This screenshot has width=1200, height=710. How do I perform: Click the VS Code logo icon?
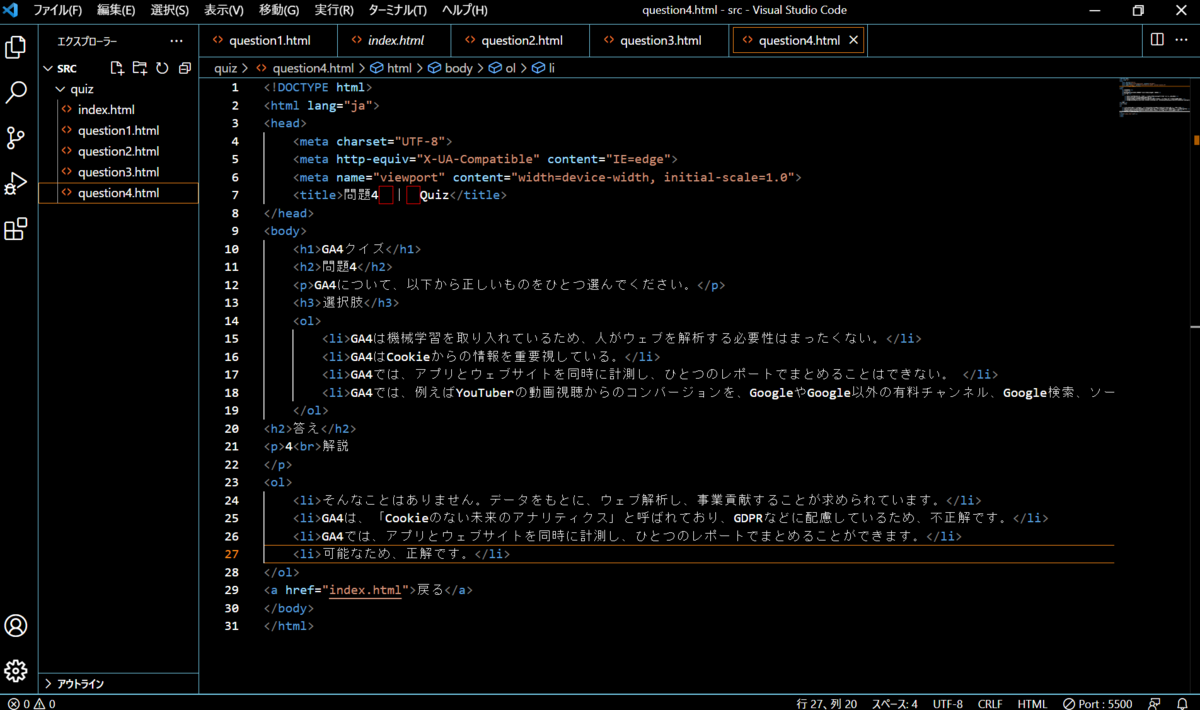[12, 10]
